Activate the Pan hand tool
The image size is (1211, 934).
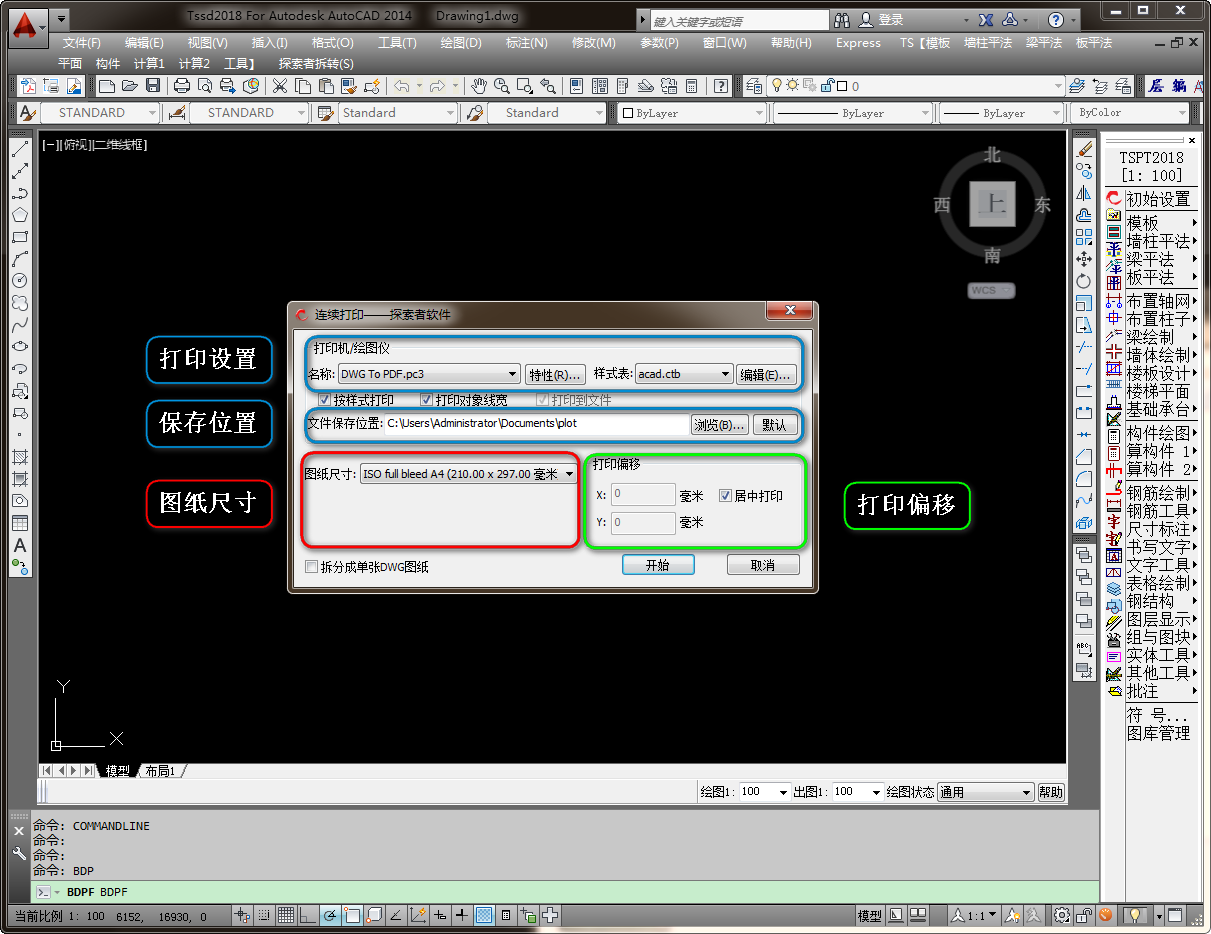coord(479,86)
